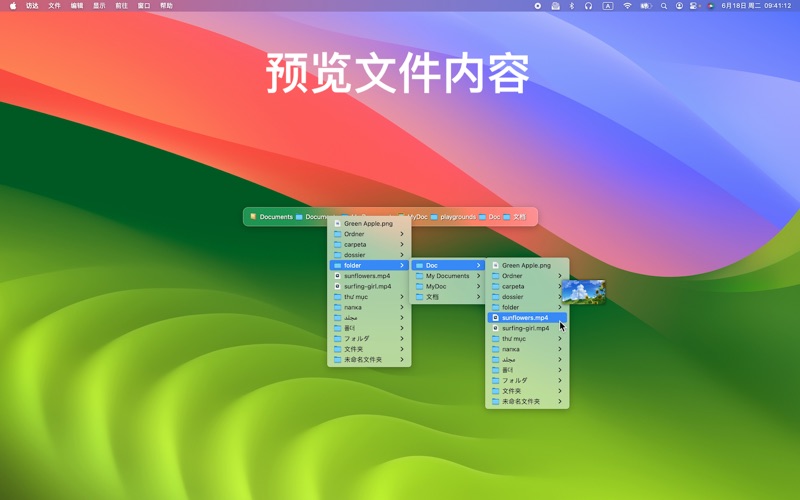Open the Wi-Fi status icon
Screen dimensions: 800x500
(x=627, y=6)
